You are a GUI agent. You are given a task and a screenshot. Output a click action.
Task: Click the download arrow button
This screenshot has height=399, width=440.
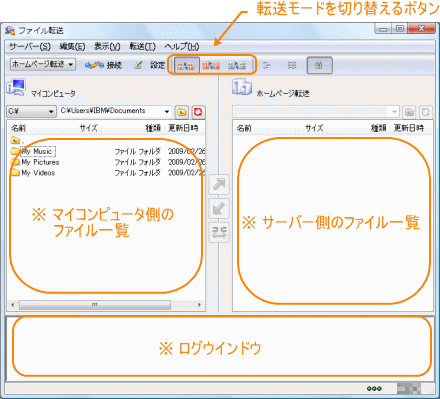click(x=219, y=209)
